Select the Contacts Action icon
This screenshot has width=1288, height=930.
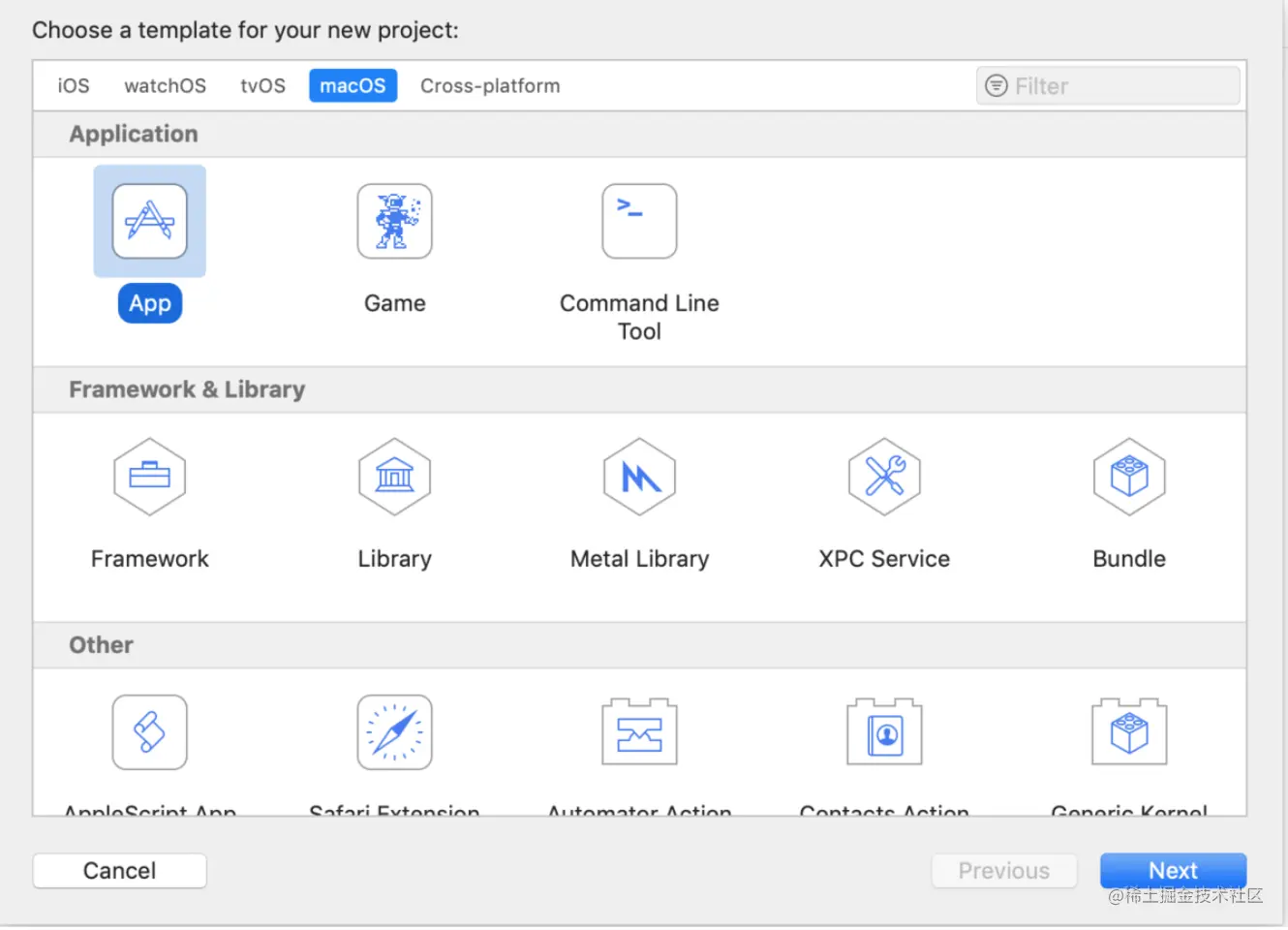tap(884, 732)
